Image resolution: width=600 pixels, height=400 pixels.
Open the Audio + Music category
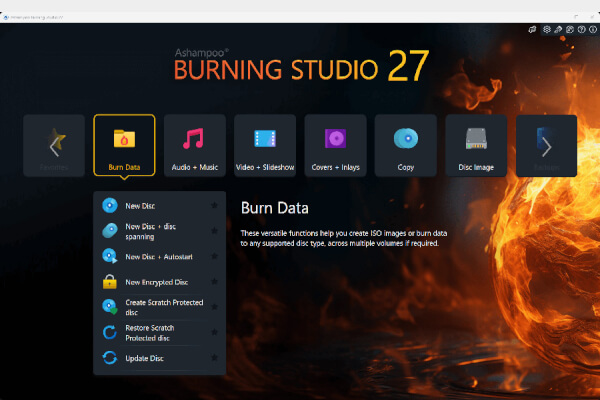(x=195, y=145)
